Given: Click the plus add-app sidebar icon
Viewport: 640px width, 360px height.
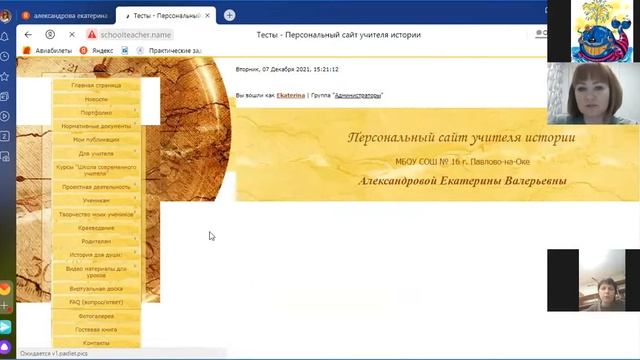Looking at the screenshot, I should pos(5,306).
